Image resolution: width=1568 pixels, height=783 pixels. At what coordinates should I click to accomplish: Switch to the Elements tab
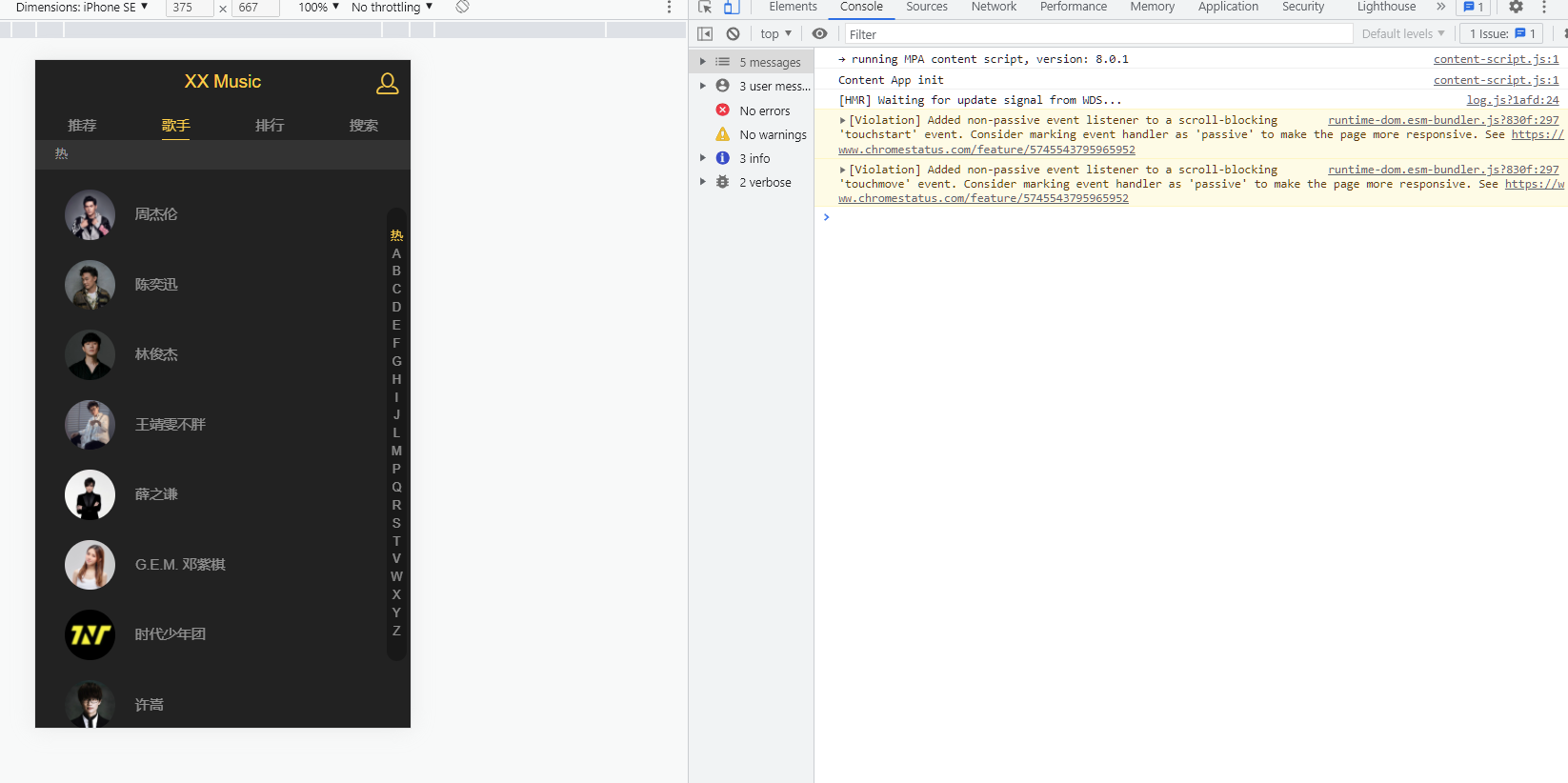point(794,7)
